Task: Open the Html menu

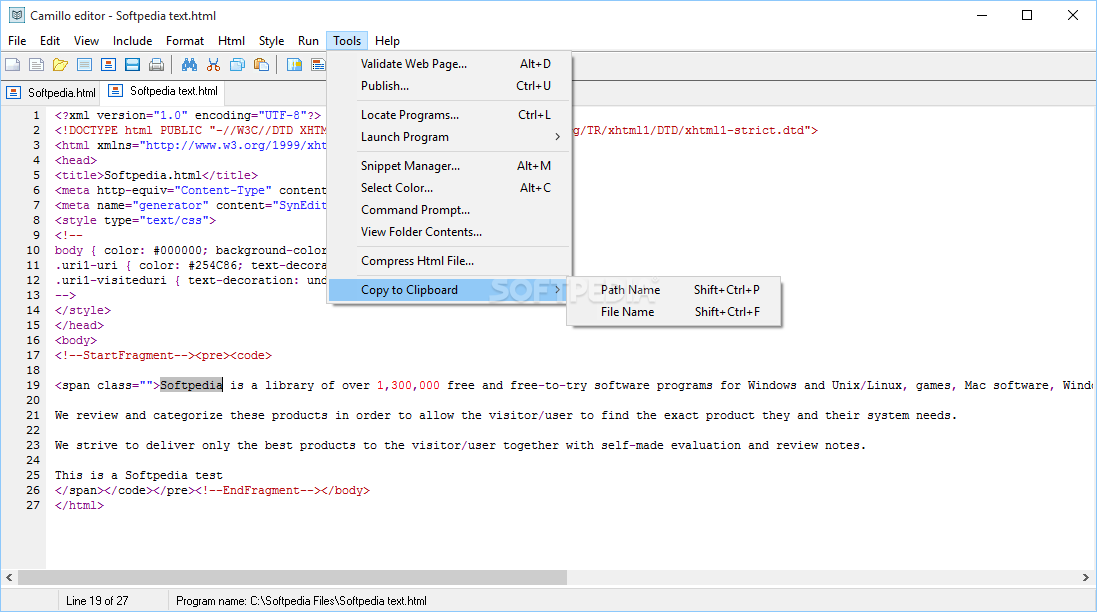Action: click(x=231, y=41)
